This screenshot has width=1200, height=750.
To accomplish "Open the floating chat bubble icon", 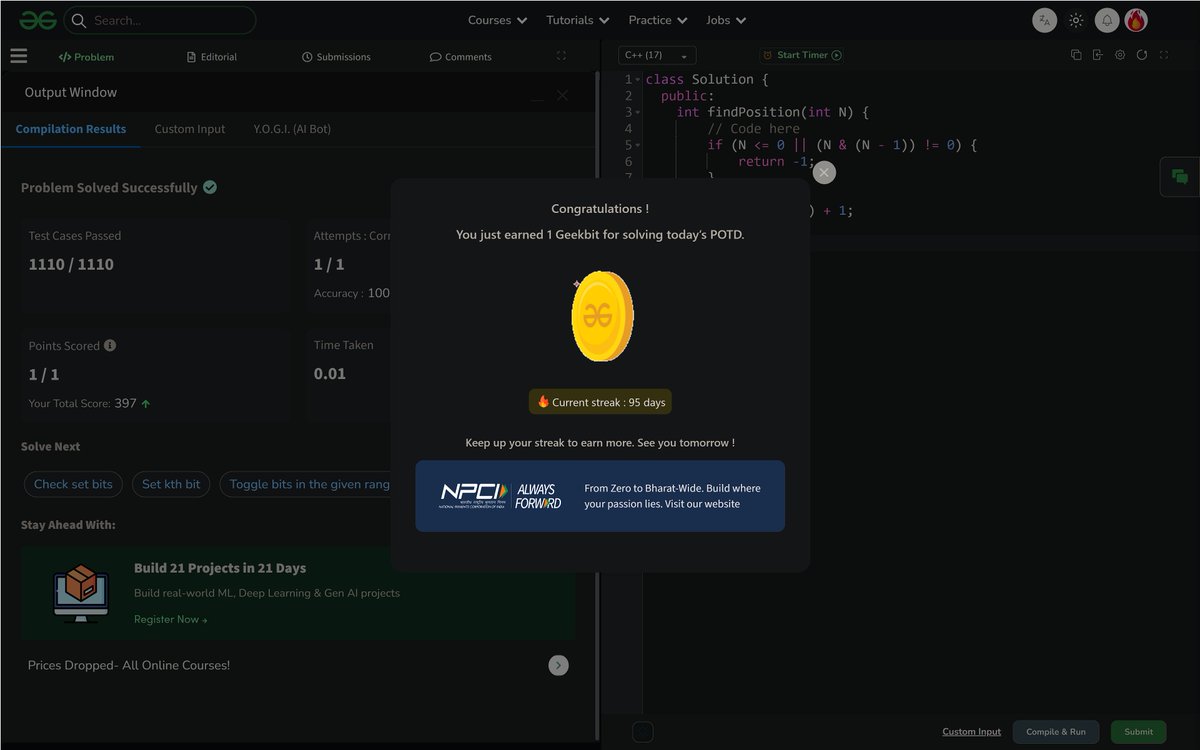I will pyautogui.click(x=1180, y=177).
